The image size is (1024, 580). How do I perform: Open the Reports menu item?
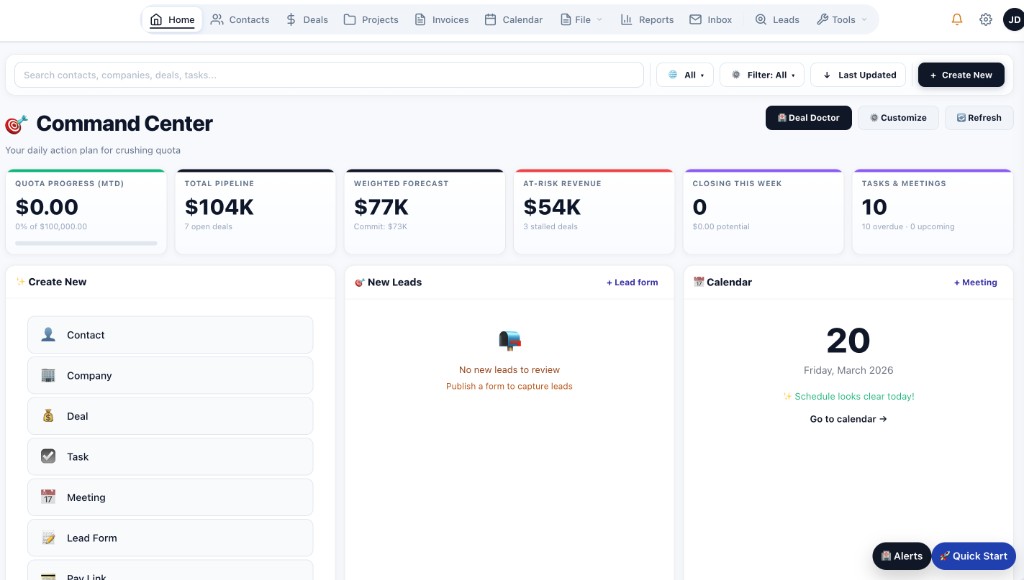tap(647, 19)
